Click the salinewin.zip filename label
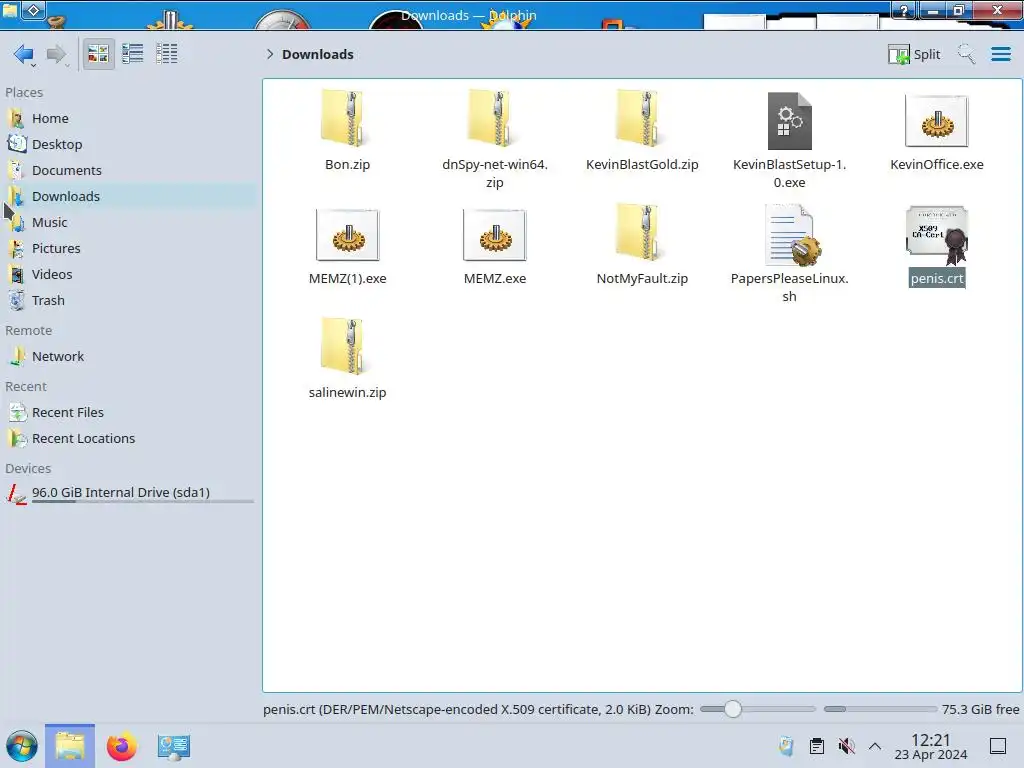 pos(347,392)
